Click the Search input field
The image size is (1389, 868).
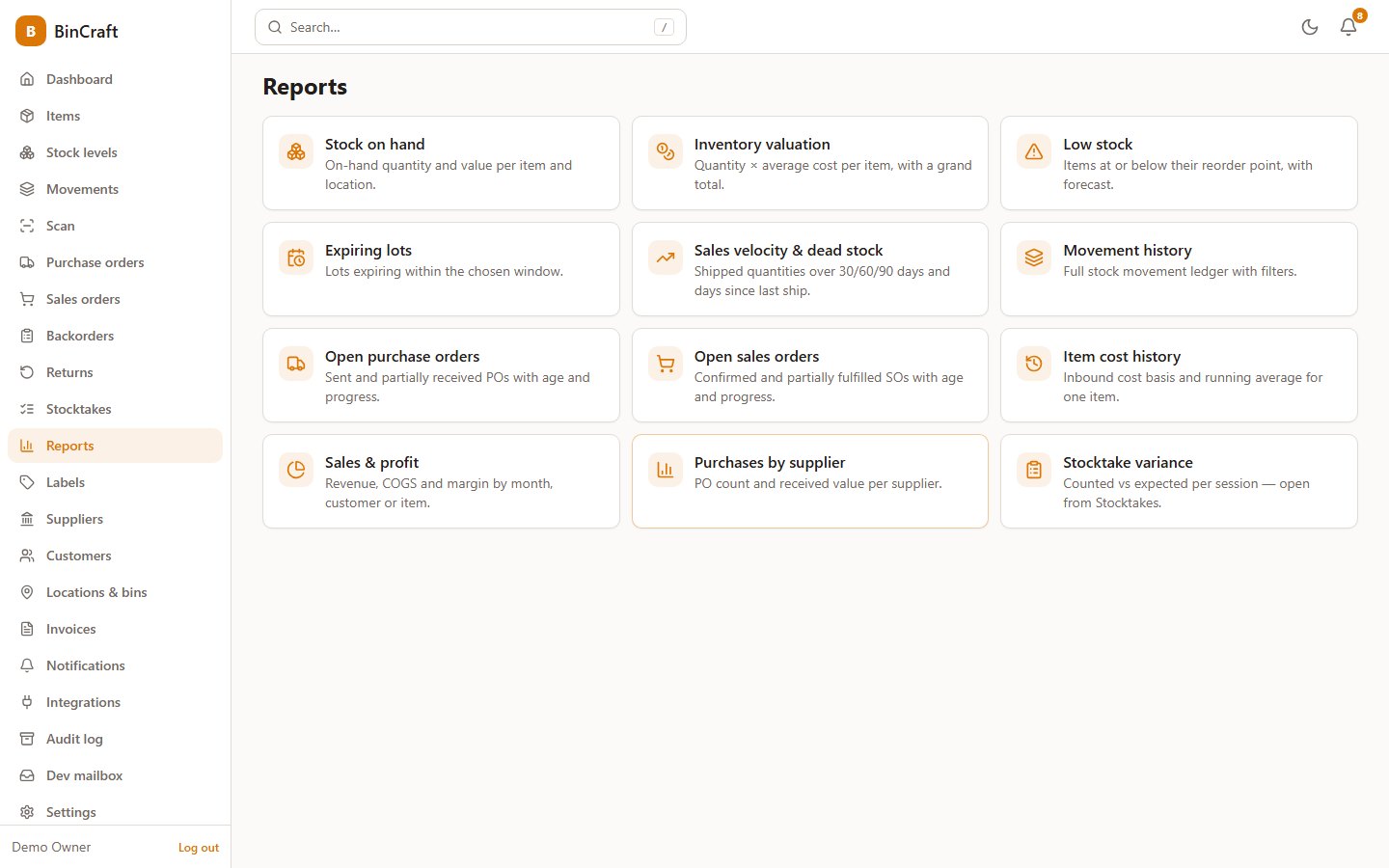point(471,27)
